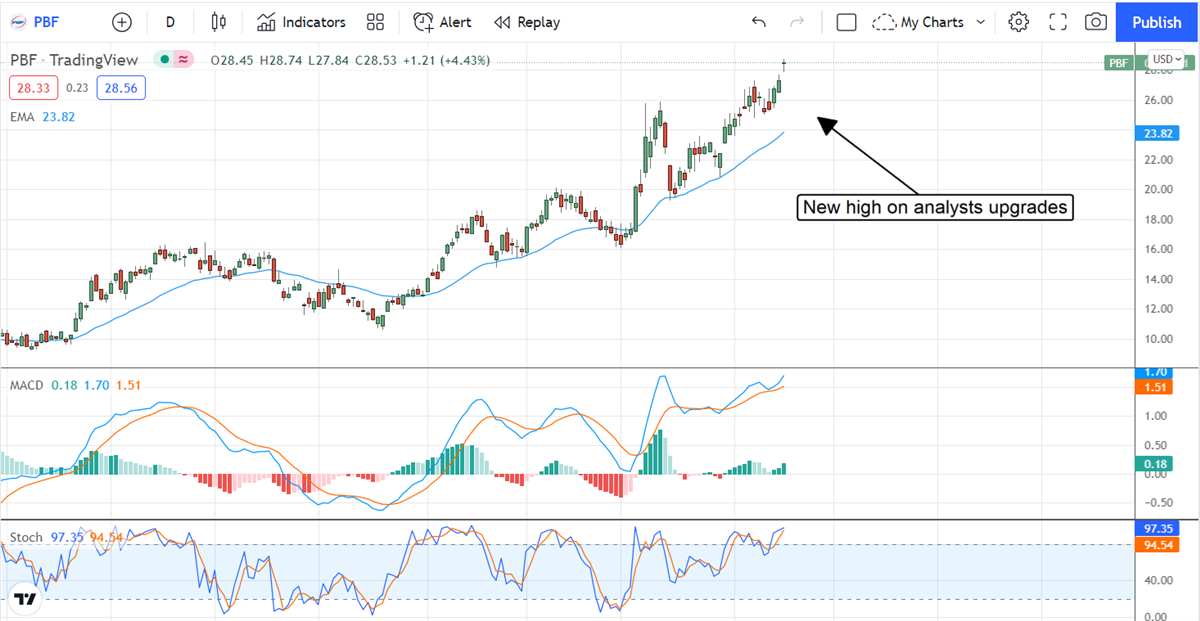Open the candlestick chart style picker

pos(219,22)
